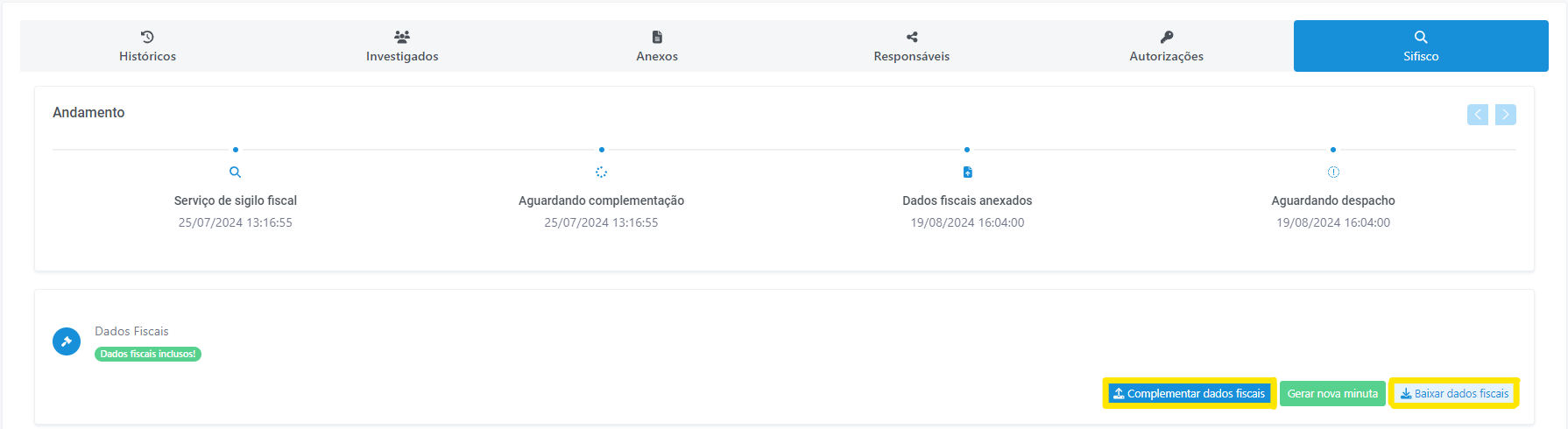The image size is (1568, 429).
Task: Click timeline dot for Aguardando despacho
Action: coord(1333,150)
